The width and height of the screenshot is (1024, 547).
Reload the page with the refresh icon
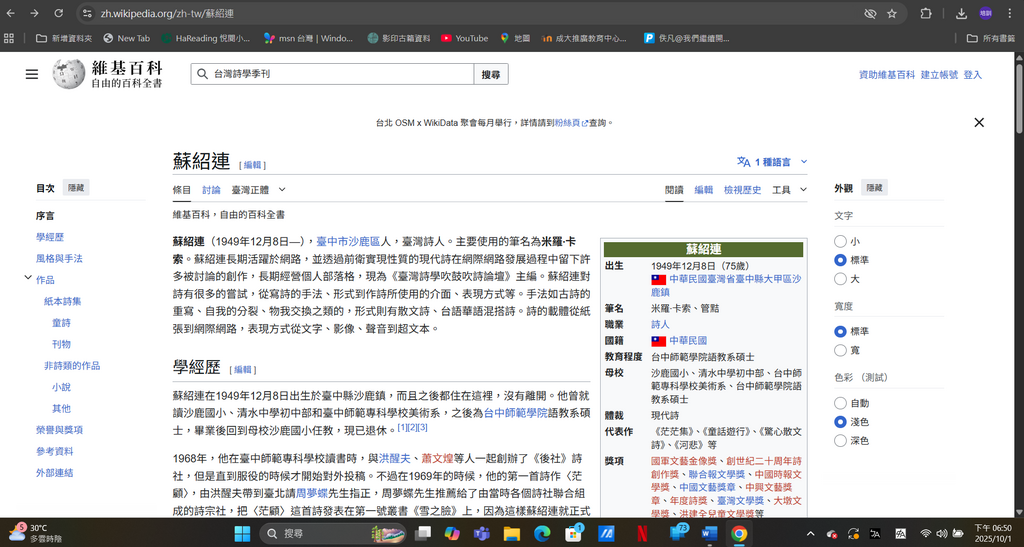59,13
